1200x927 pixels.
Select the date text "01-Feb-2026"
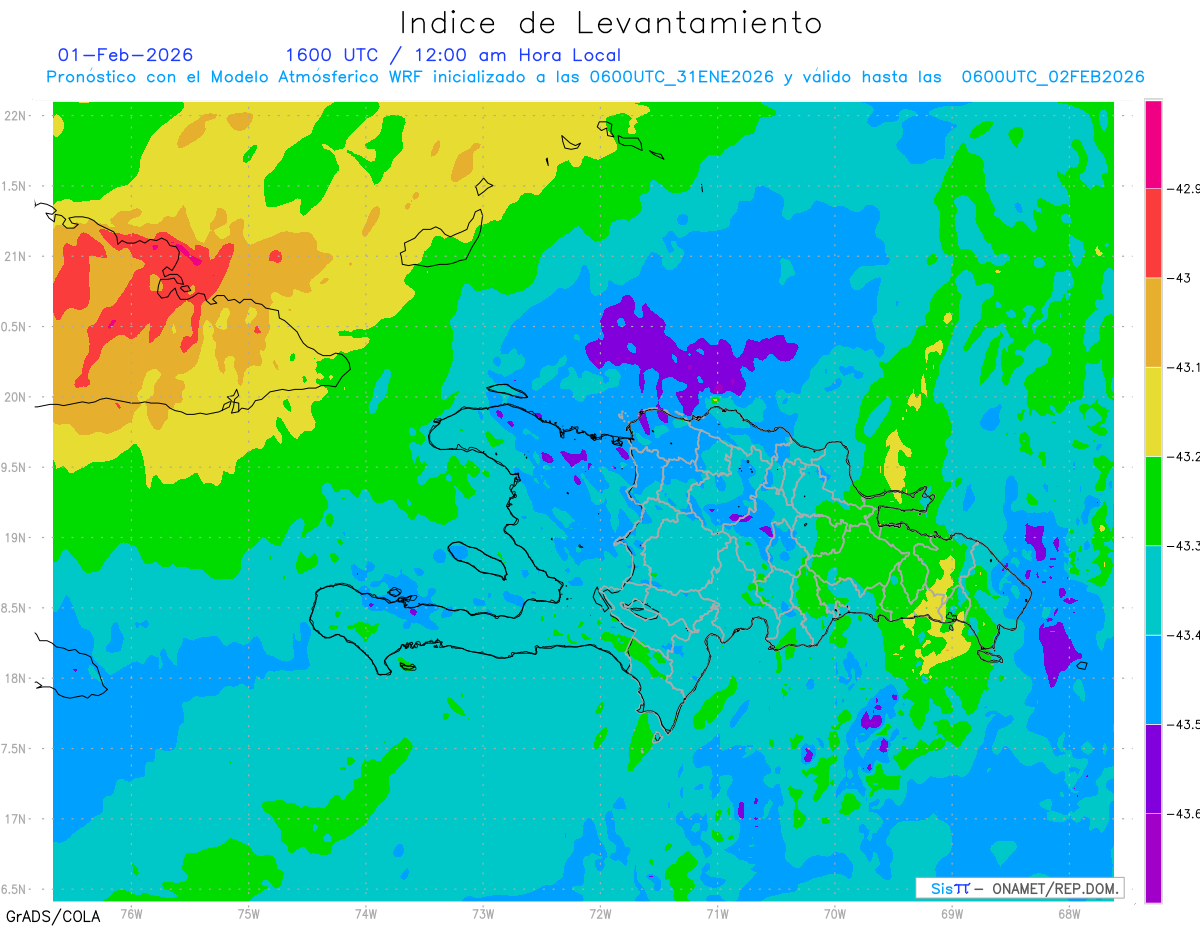tap(126, 55)
